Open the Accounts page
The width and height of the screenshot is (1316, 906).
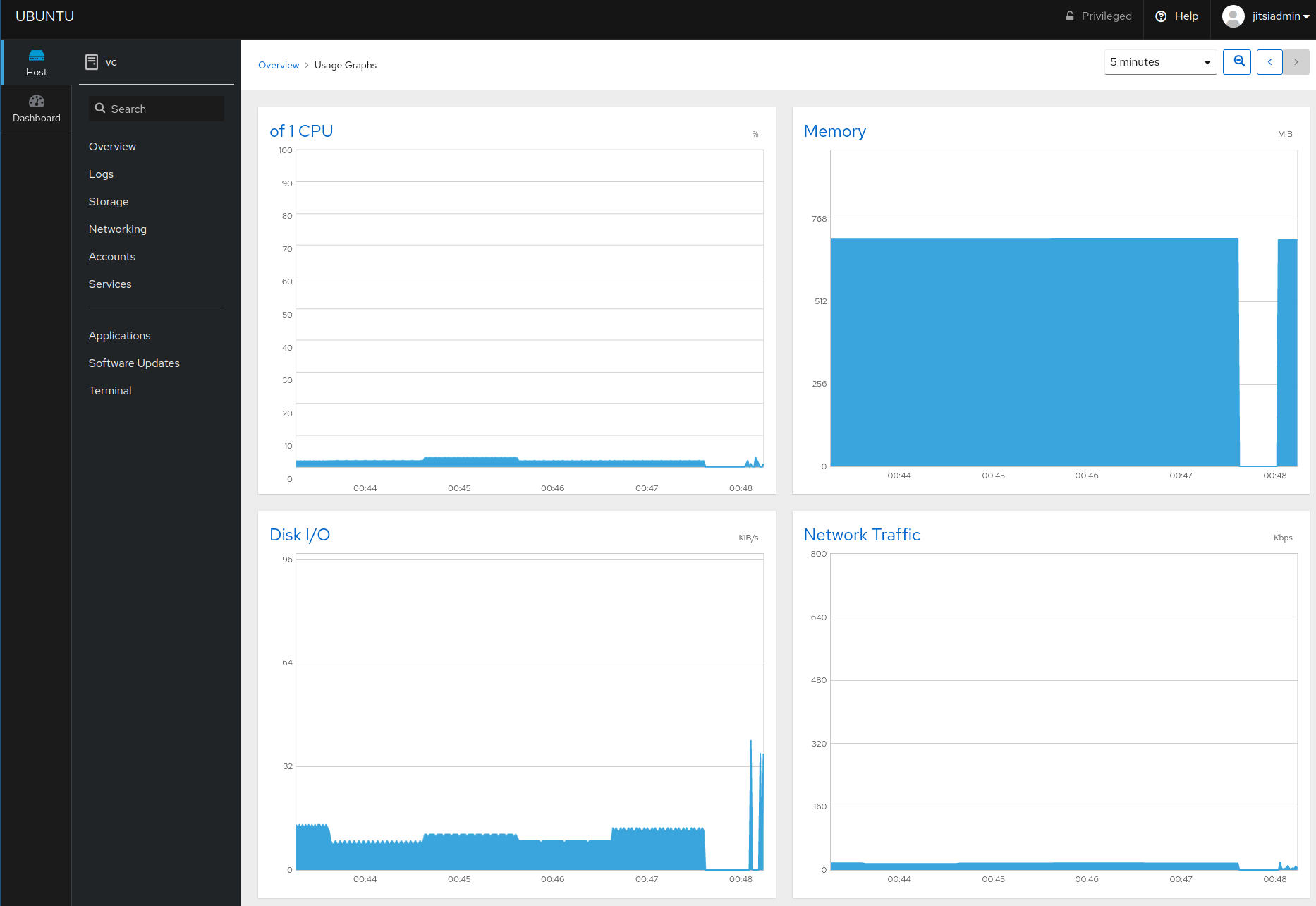112,257
